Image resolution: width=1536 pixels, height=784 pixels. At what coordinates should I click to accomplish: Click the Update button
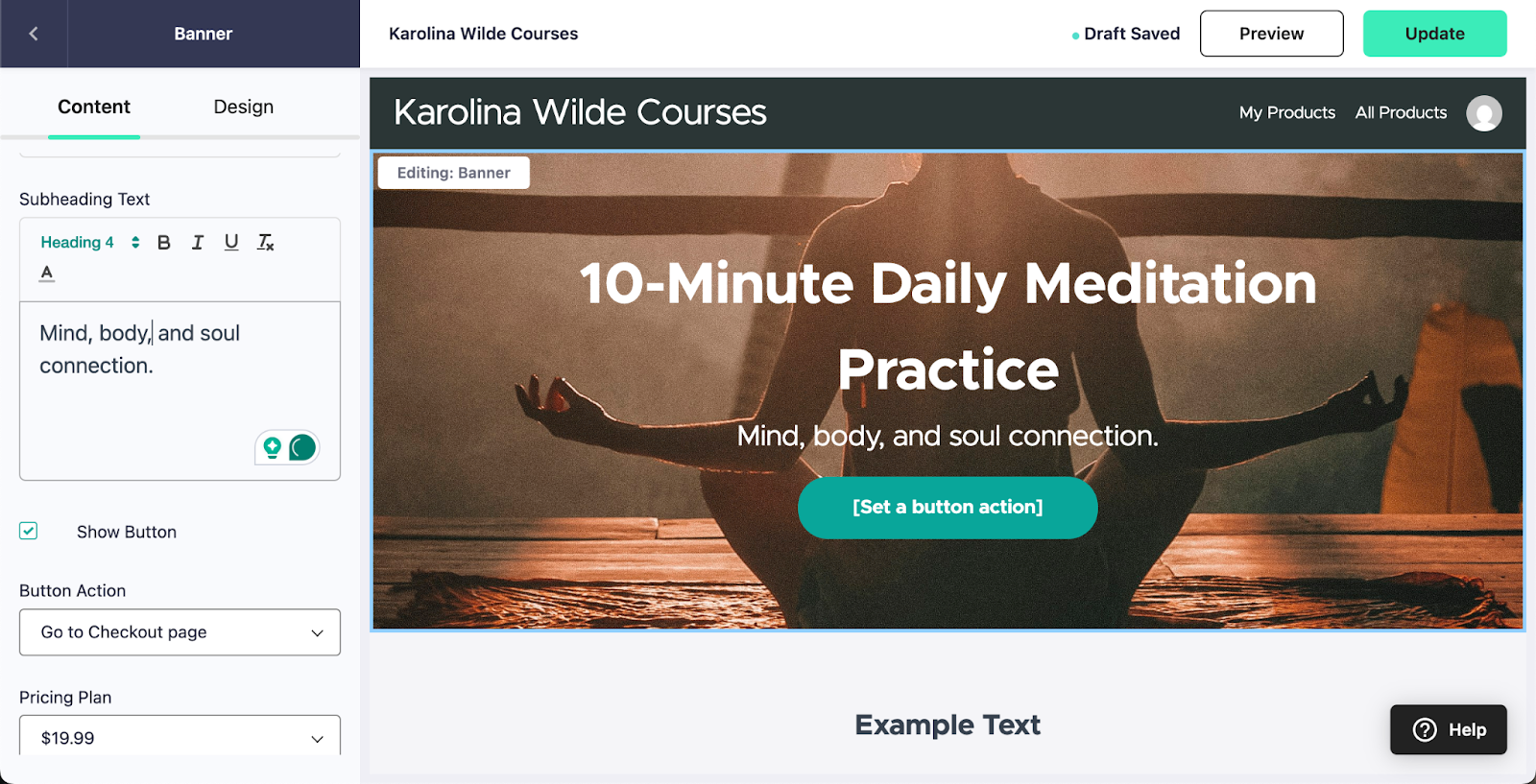pos(1434,34)
